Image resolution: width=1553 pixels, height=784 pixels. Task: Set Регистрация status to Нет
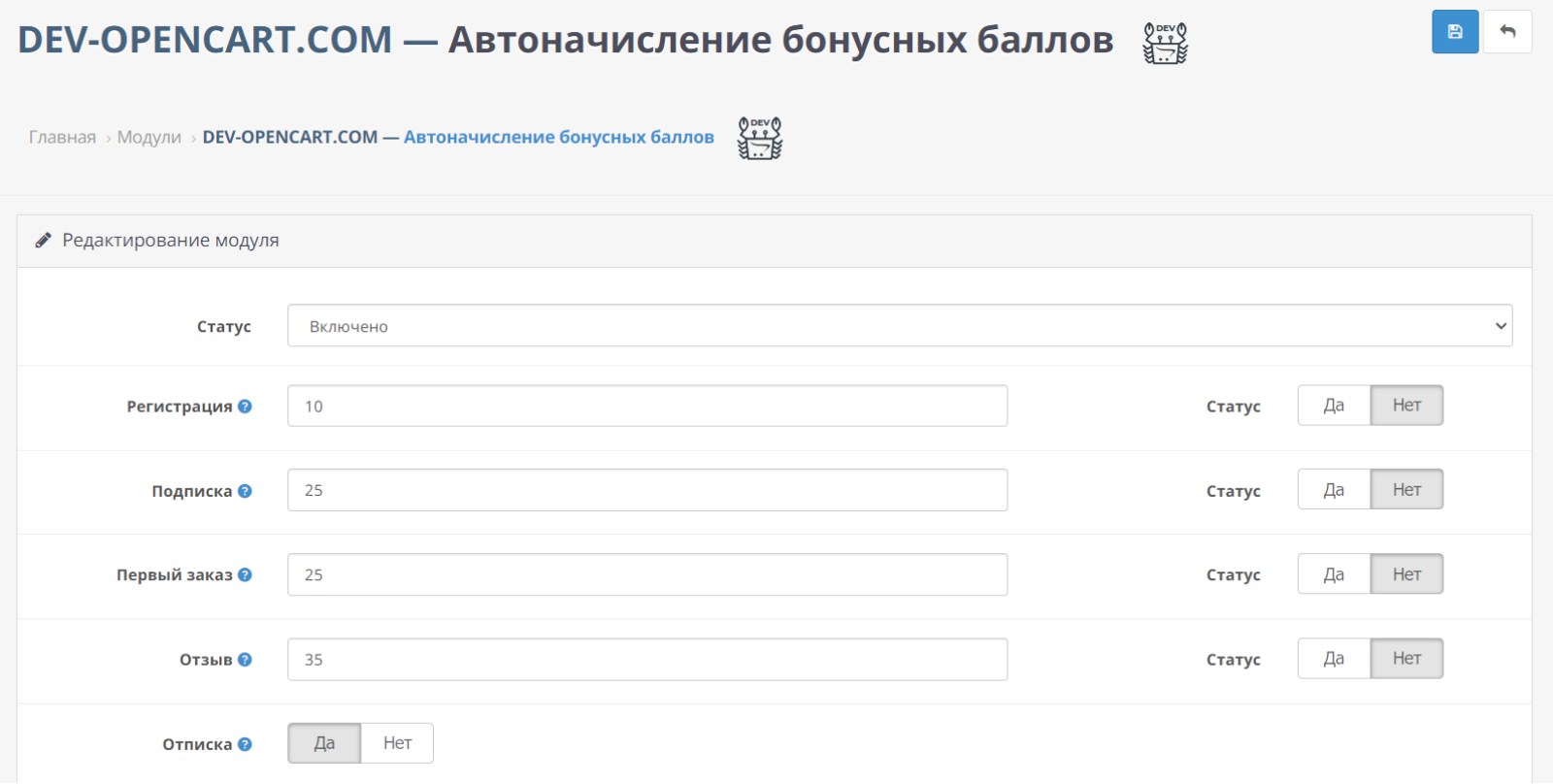click(1406, 406)
